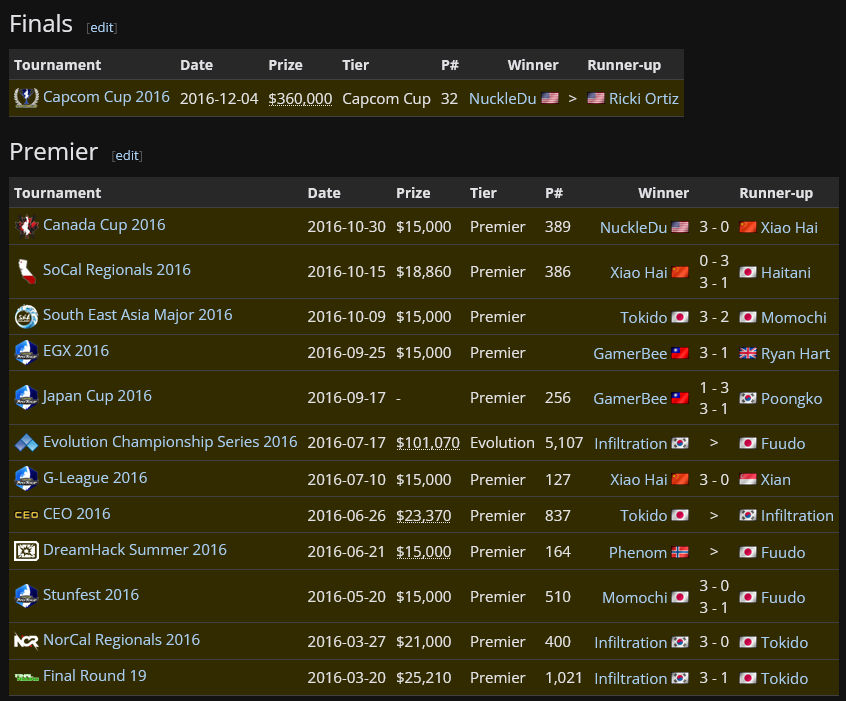Open the Stunfest 2016 link
This screenshot has height=701, width=846.
click(91, 595)
